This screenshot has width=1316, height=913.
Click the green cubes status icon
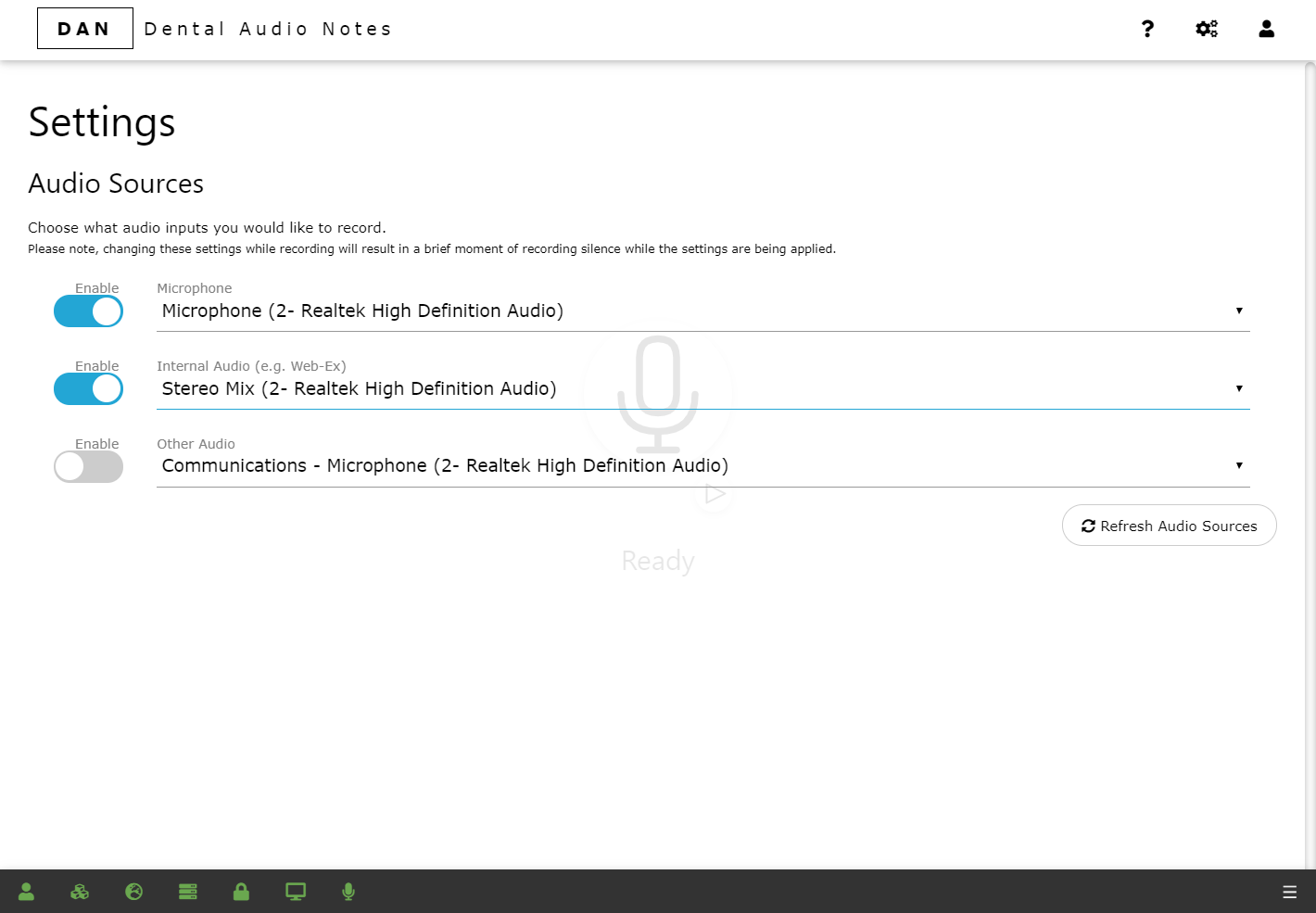(x=80, y=892)
